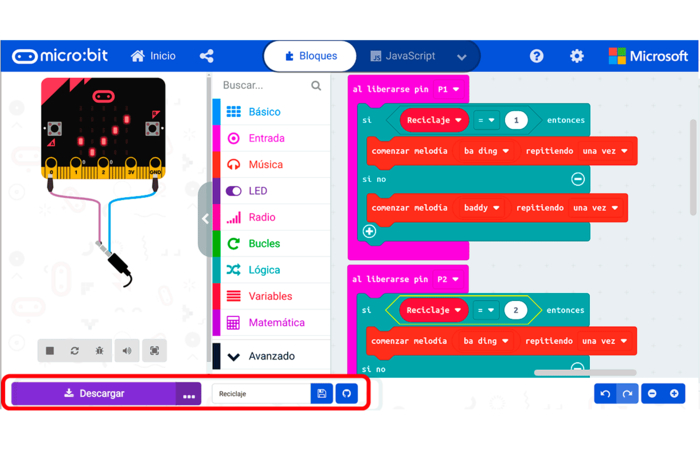Toggle simulator debug mode bug icon
This screenshot has width=700, height=450.
[99, 351]
